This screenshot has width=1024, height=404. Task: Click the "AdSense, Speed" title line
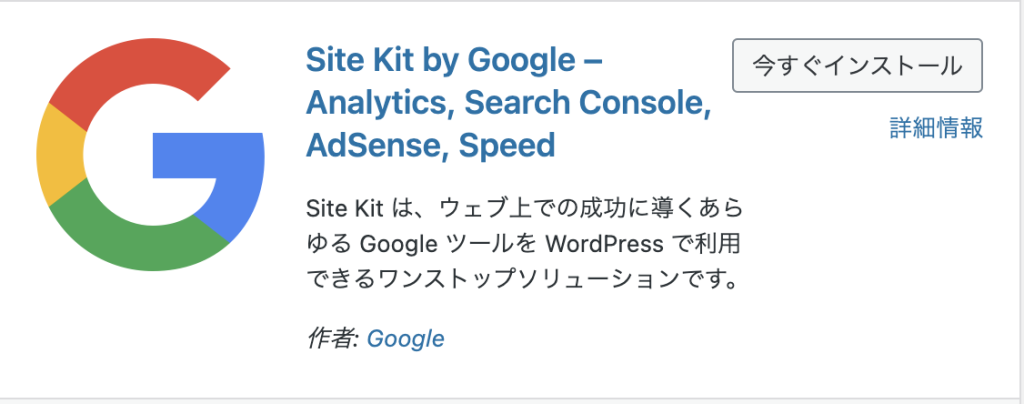click(430, 145)
